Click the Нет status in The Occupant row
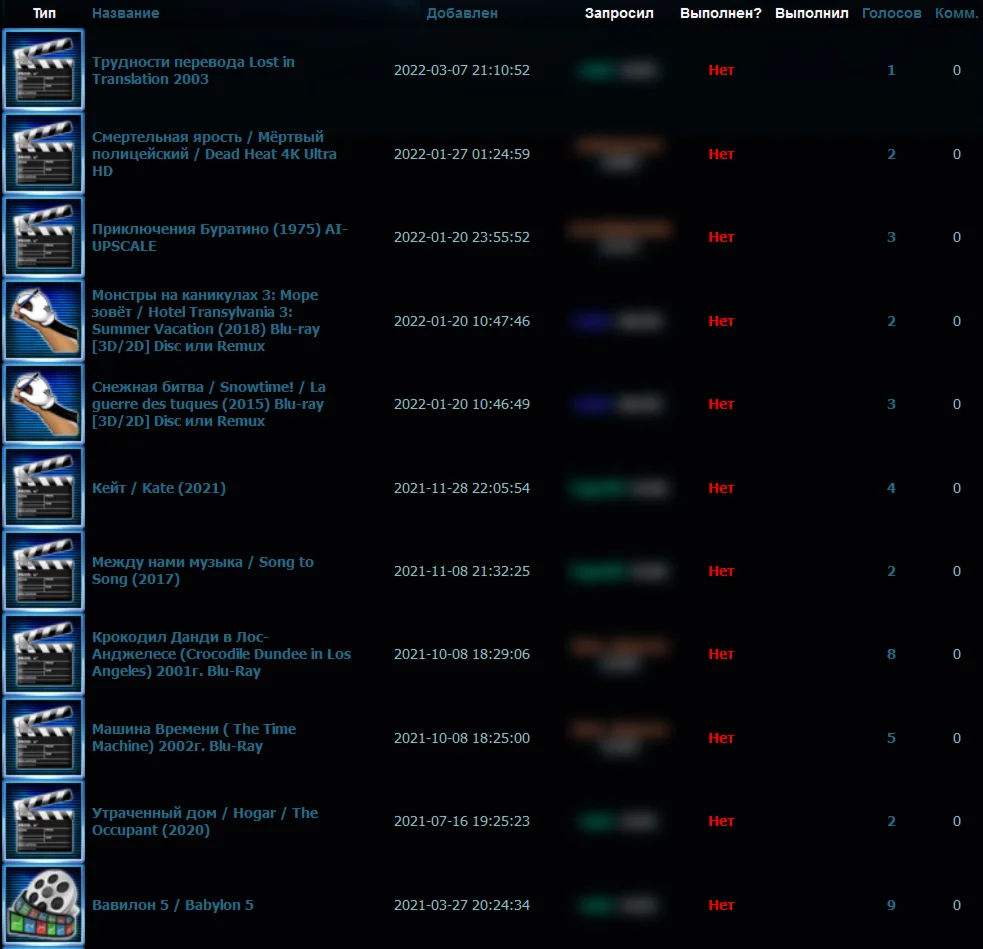Image resolution: width=983 pixels, height=949 pixels. pyautogui.click(x=721, y=821)
